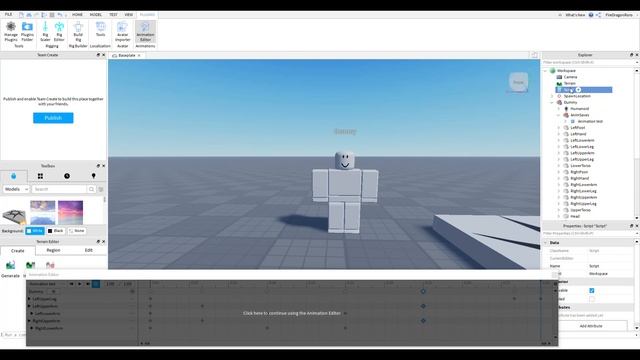The height and width of the screenshot is (360, 640).
Task: Open the Build Rig tool
Action: point(78,31)
